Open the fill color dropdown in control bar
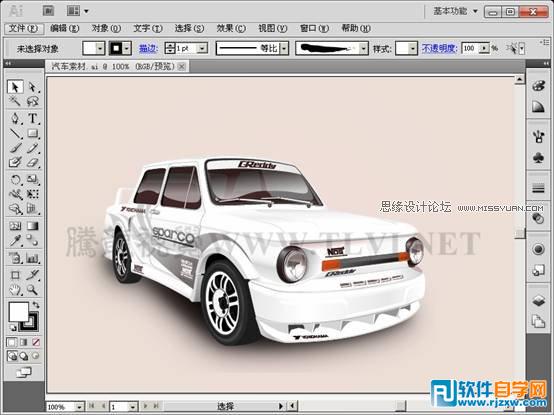This screenshot has width=554, height=415. coord(100,48)
